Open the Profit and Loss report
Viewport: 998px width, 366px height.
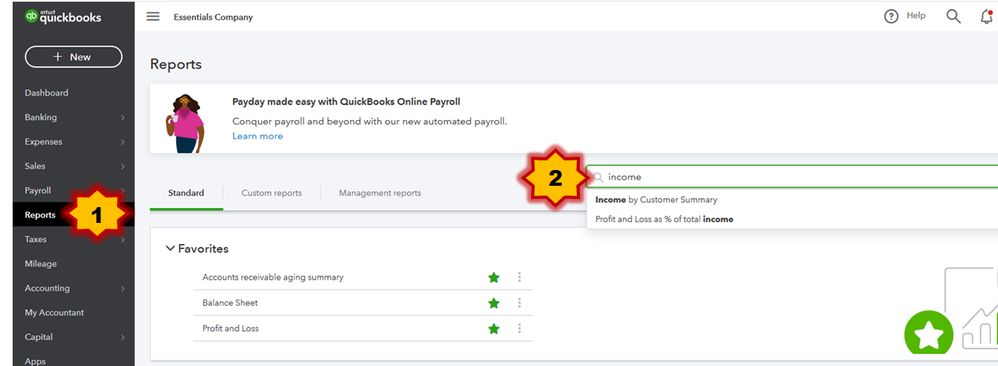pos(230,329)
